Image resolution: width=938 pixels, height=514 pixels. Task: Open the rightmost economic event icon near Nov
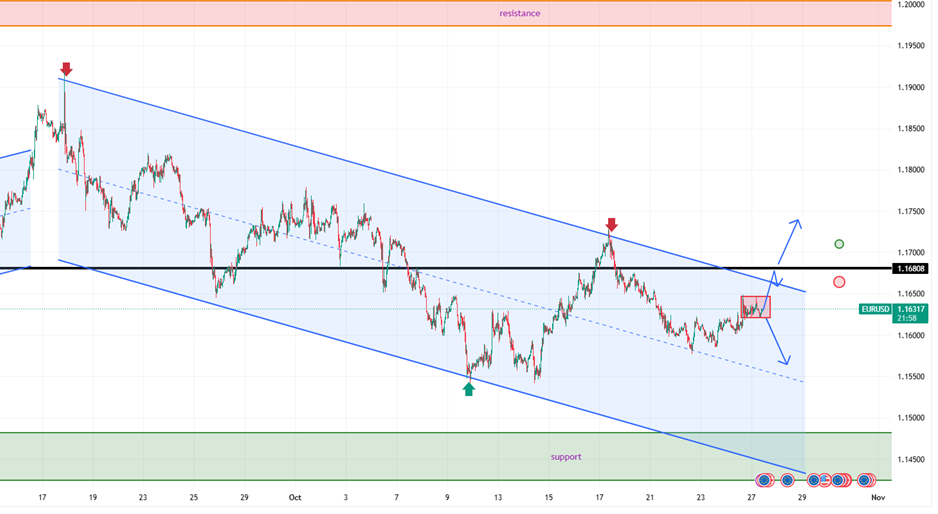coord(863,481)
